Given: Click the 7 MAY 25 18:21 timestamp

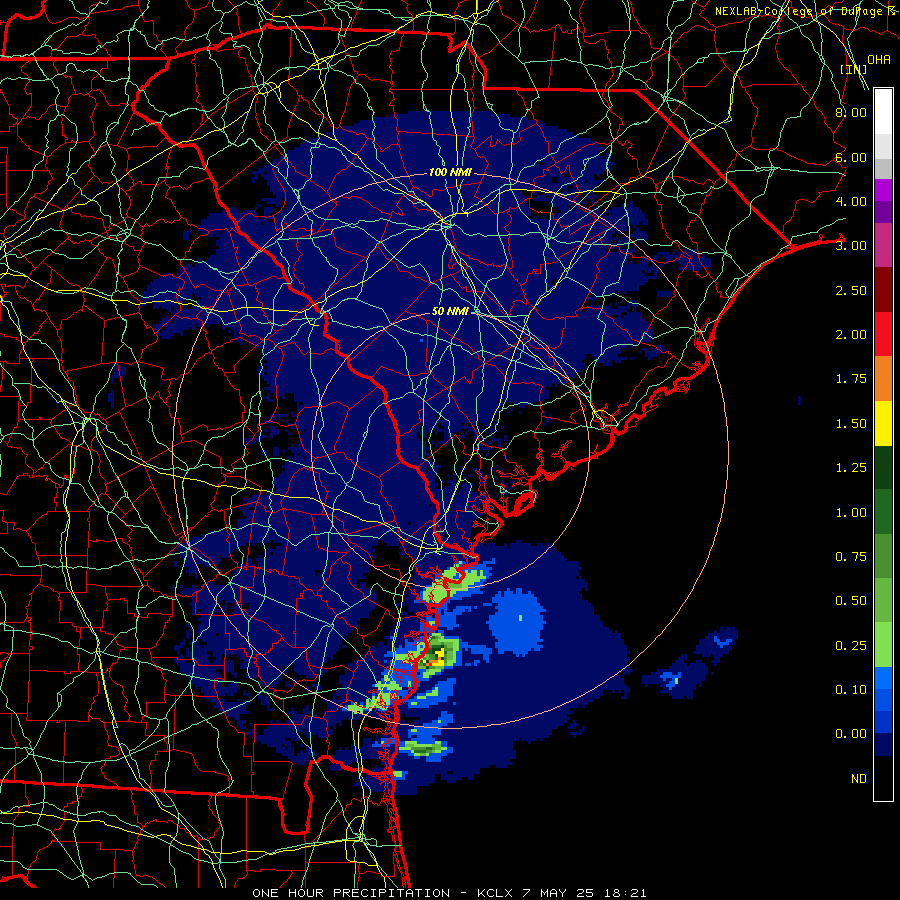Looking at the screenshot, I should pyautogui.click(x=585, y=893).
